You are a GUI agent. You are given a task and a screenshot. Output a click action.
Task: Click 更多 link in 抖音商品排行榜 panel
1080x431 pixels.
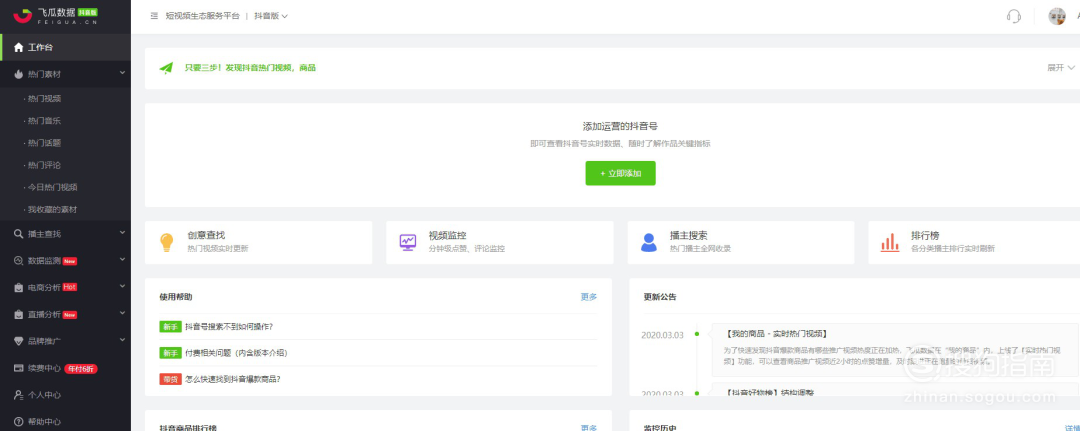pos(589,428)
